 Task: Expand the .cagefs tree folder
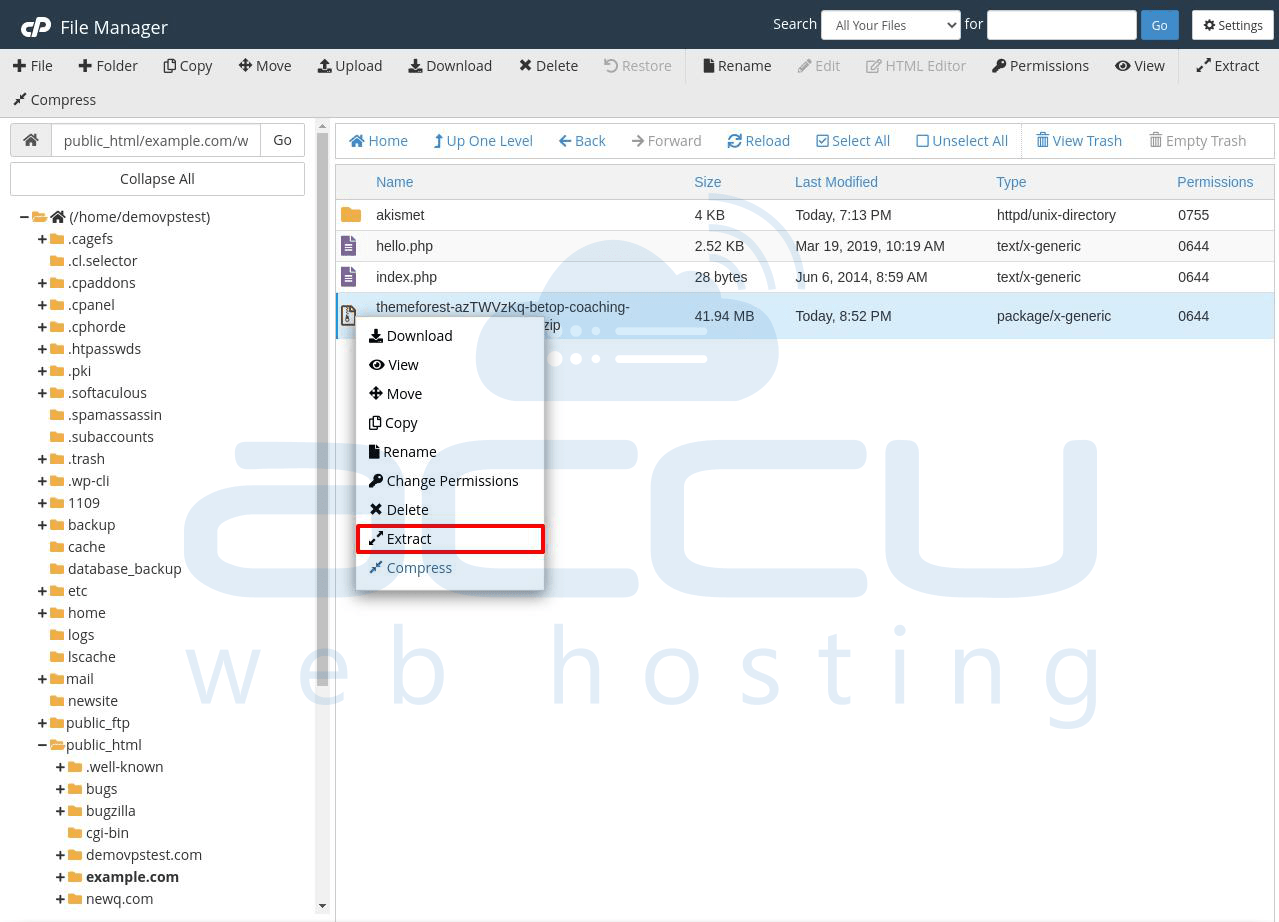pos(42,239)
